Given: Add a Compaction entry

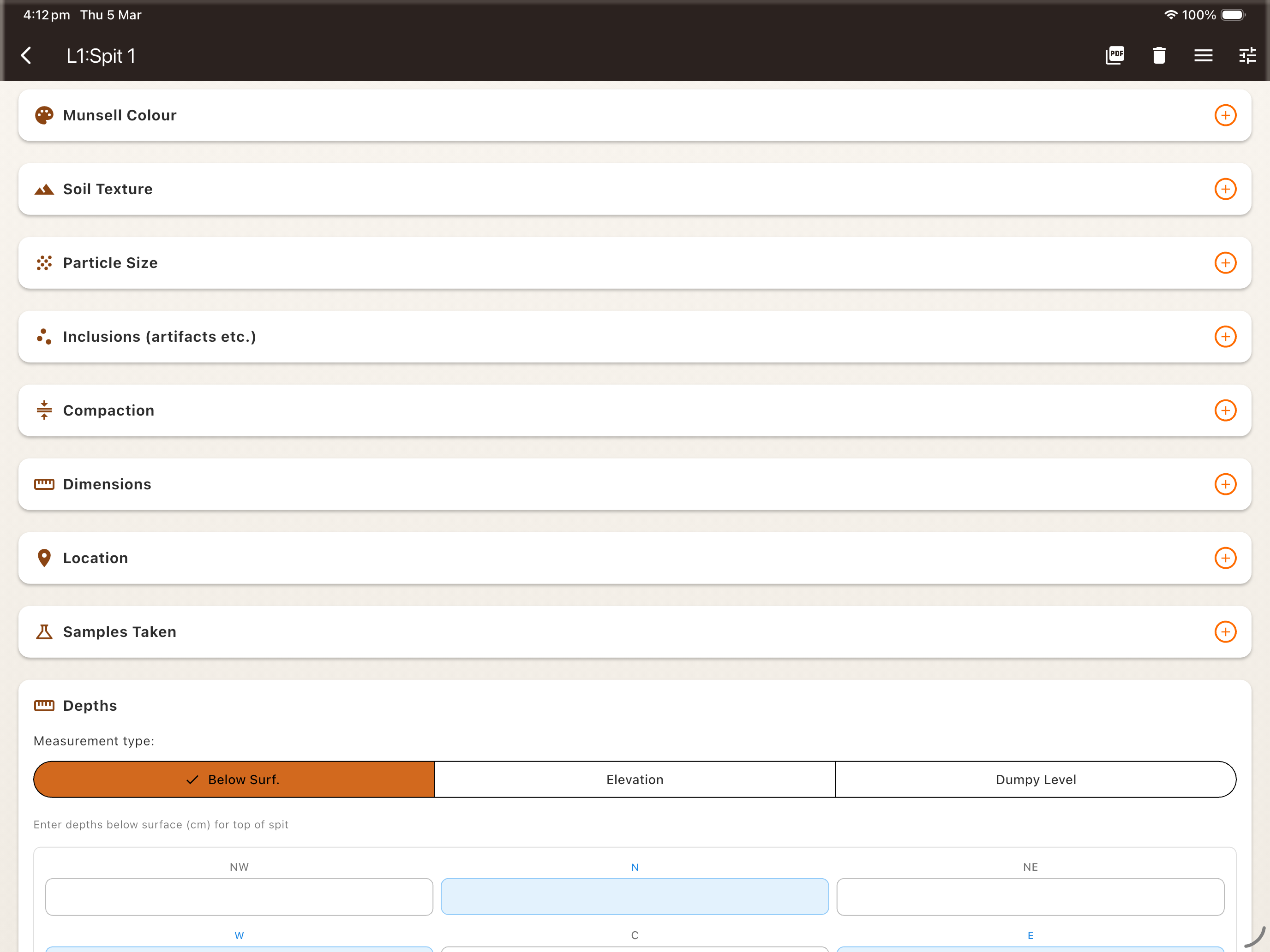Looking at the screenshot, I should [1225, 411].
